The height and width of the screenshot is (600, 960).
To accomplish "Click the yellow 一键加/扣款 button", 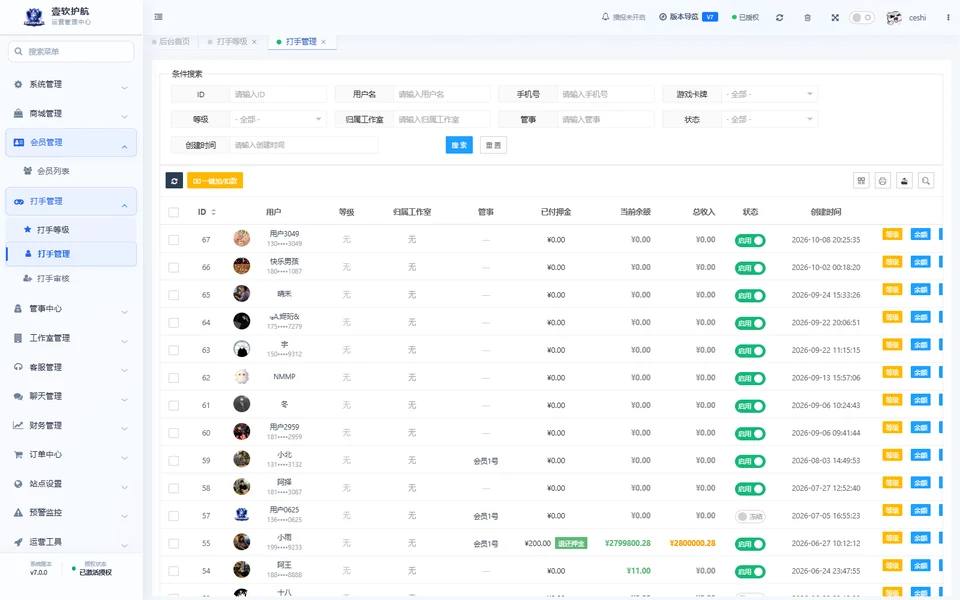I will tap(215, 181).
